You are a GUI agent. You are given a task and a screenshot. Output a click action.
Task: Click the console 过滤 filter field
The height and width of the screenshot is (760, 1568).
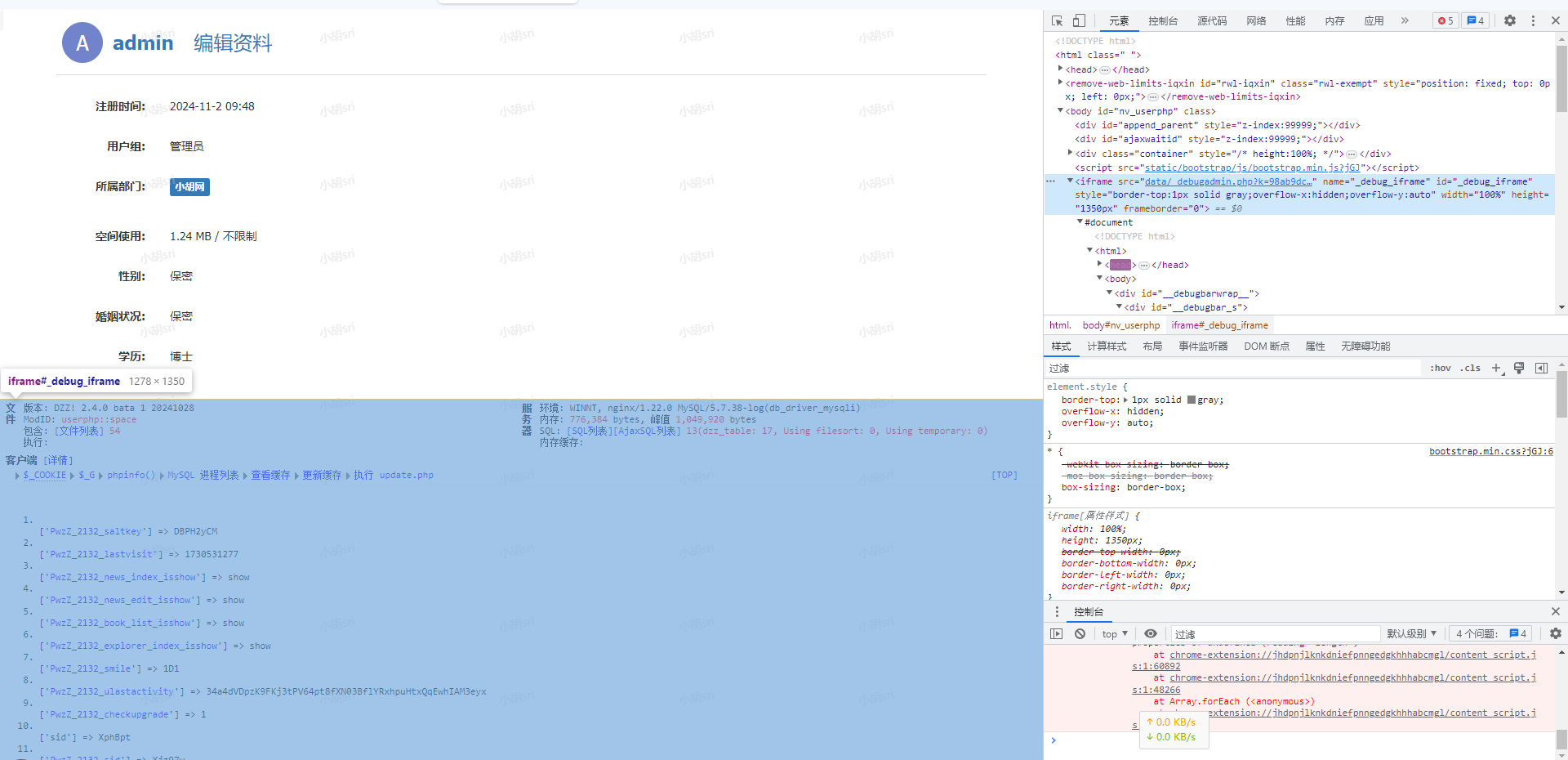[x=1276, y=634]
